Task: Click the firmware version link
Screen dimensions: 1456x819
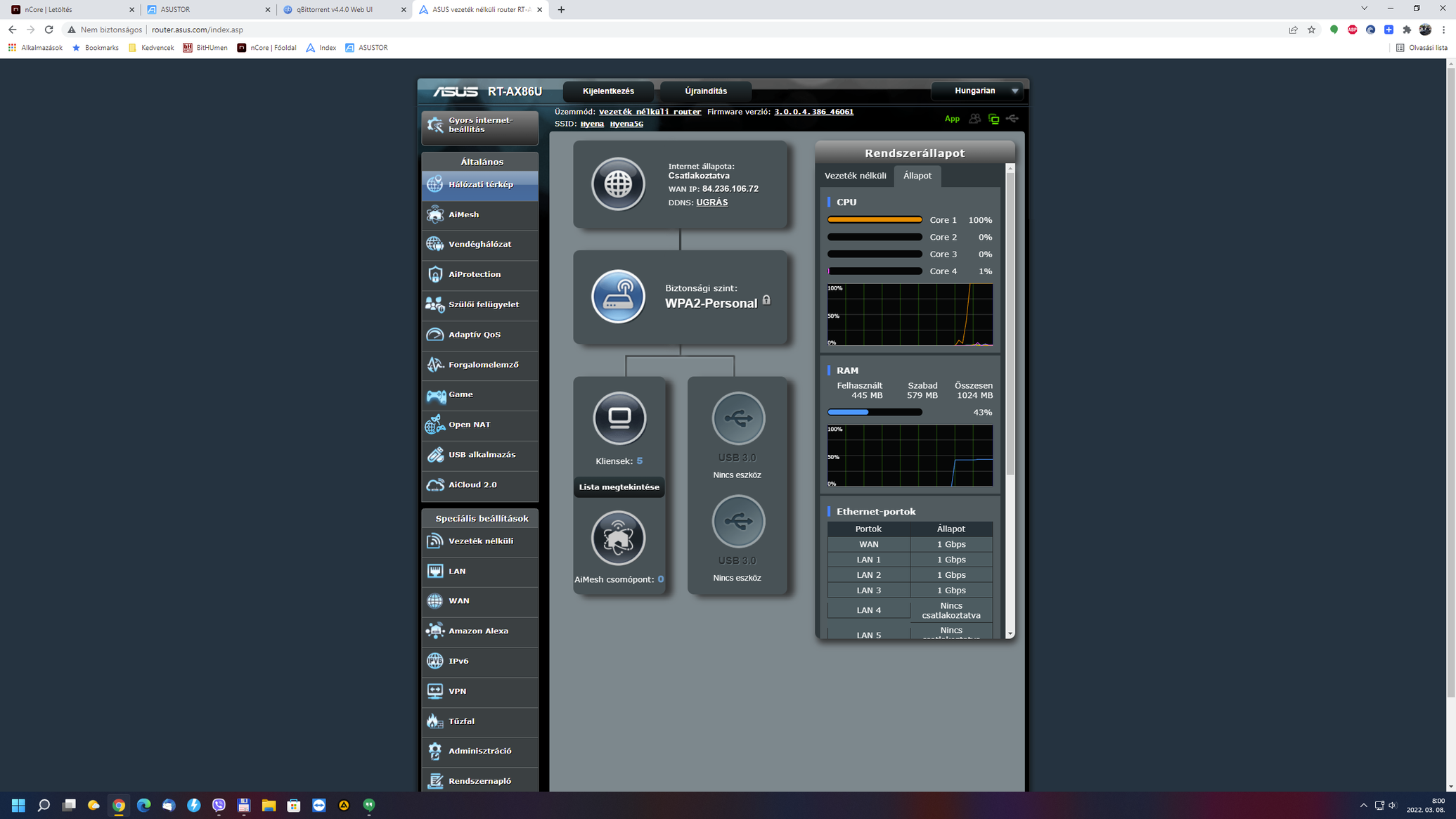Action: (814, 112)
